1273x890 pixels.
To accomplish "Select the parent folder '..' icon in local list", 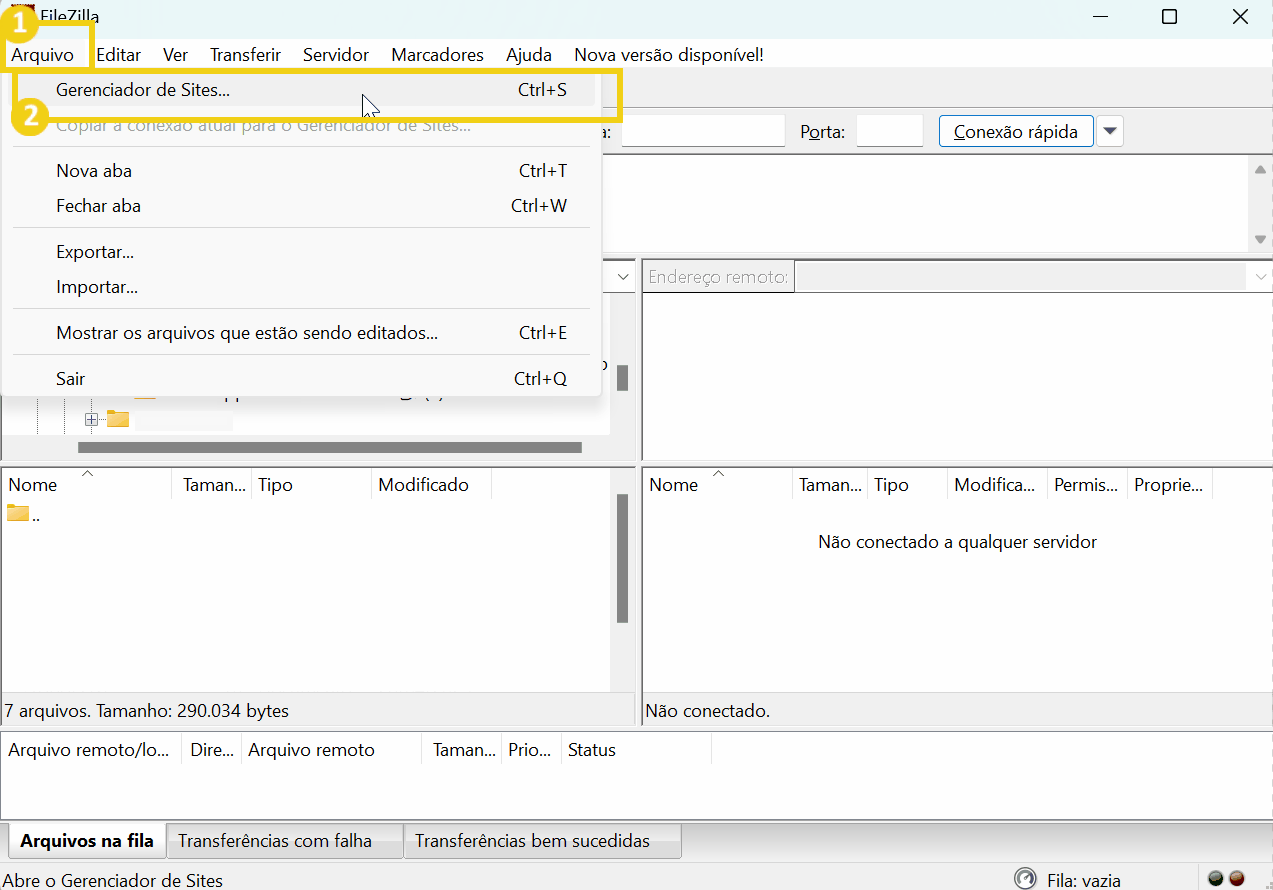I will pos(18,514).
